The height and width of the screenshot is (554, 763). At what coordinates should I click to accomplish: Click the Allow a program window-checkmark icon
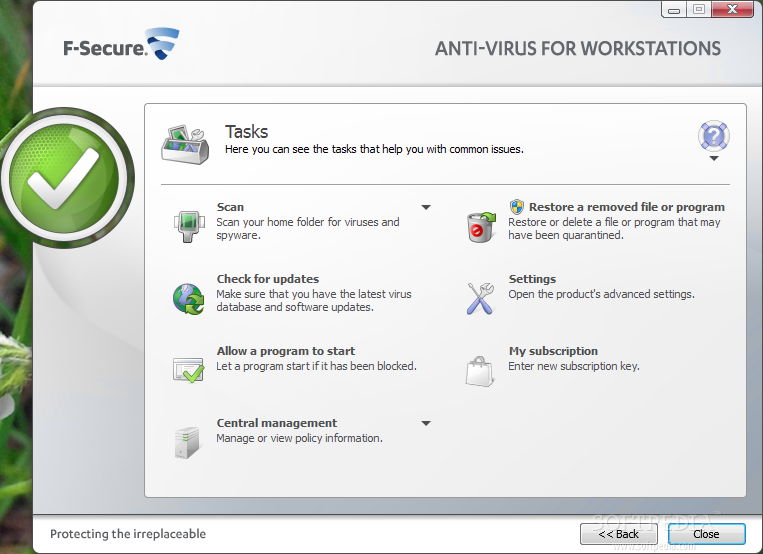click(x=189, y=370)
